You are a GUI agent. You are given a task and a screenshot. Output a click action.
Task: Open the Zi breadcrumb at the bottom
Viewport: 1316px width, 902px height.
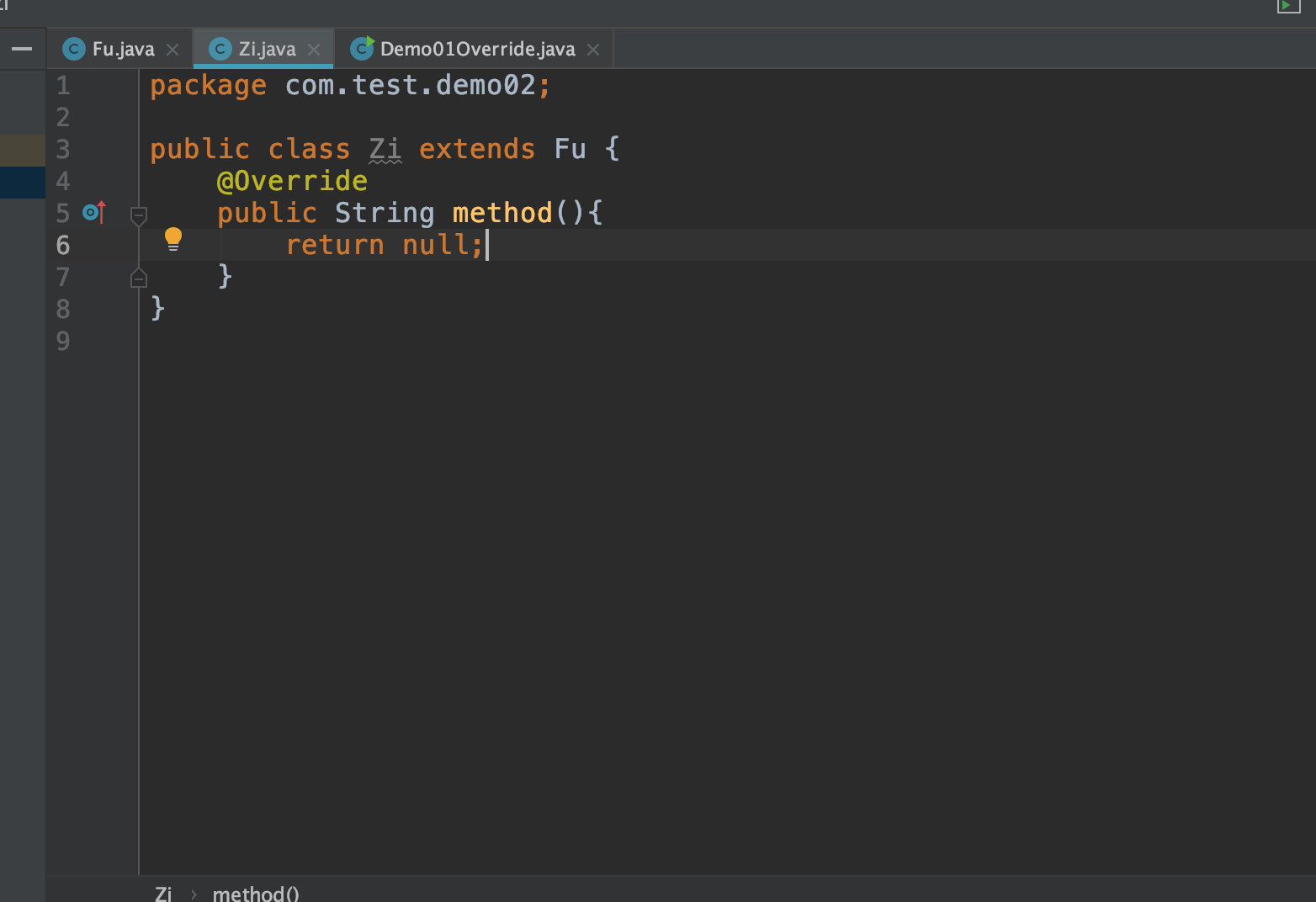pos(163,894)
